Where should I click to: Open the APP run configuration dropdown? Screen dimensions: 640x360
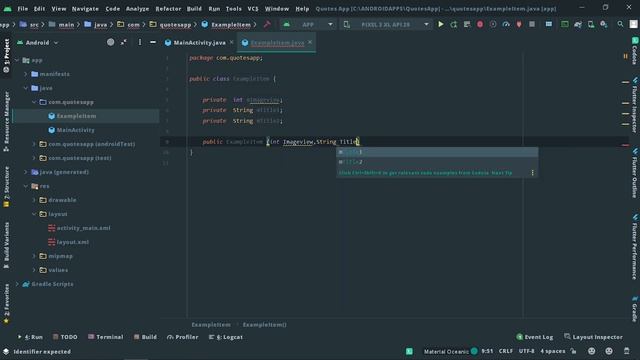pos(308,24)
